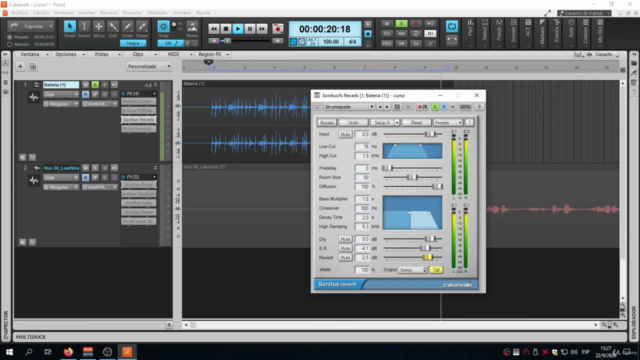This screenshot has height=360, width=640.
Task: Toggle the reverb Tail button
Action: [436, 270]
